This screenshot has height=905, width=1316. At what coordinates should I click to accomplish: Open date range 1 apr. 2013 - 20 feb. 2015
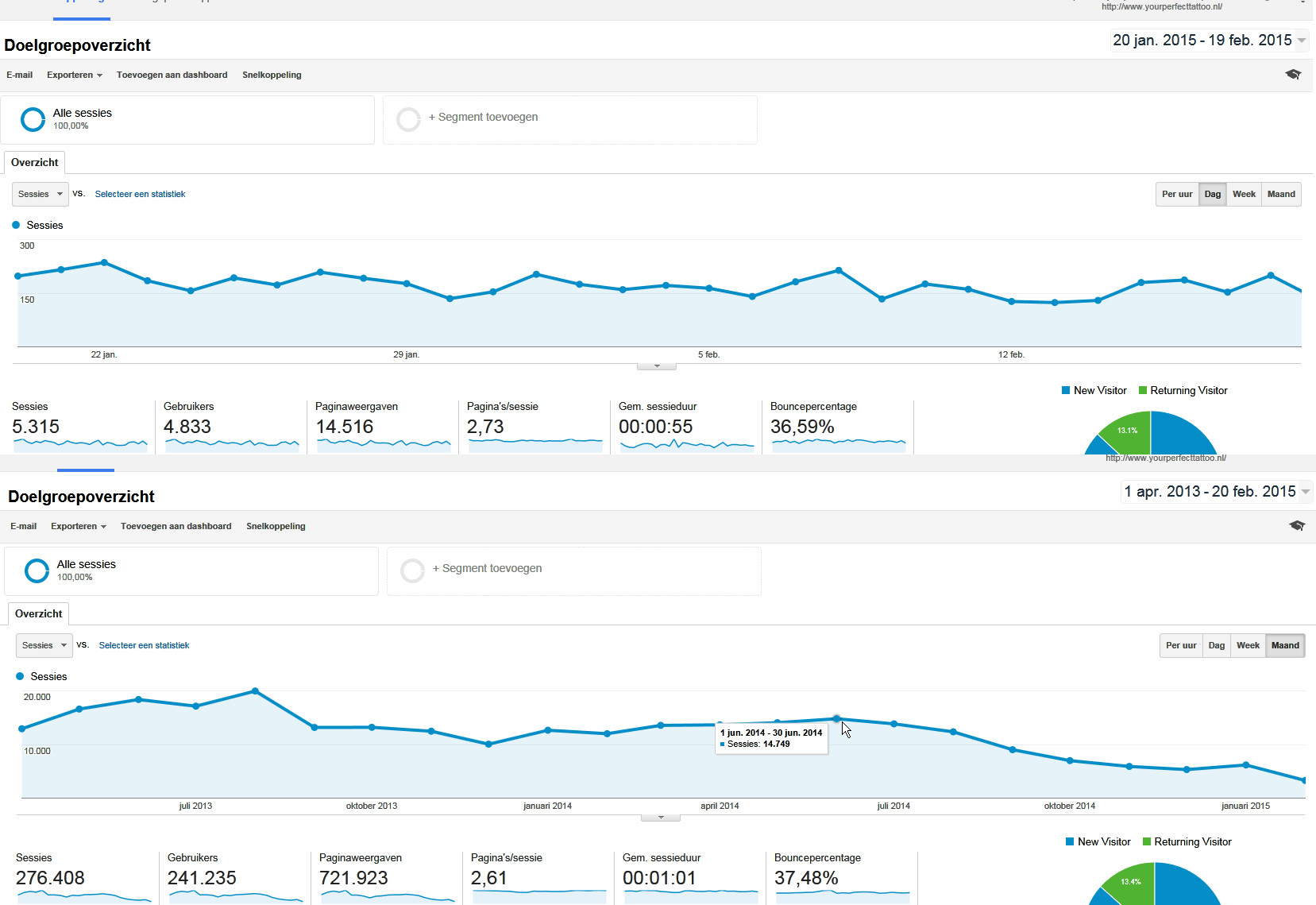point(1217,491)
